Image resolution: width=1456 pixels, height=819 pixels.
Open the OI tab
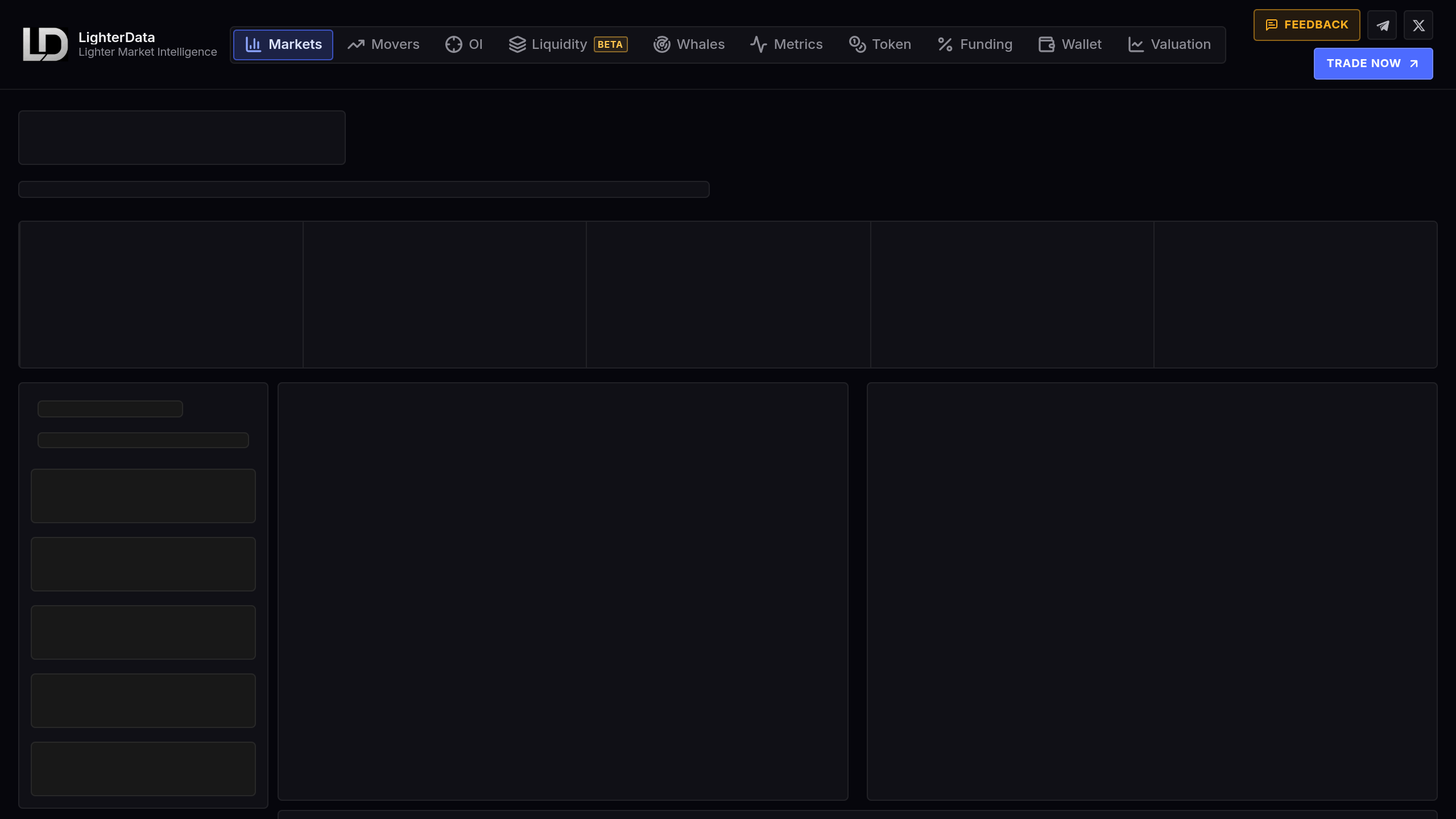click(x=464, y=44)
